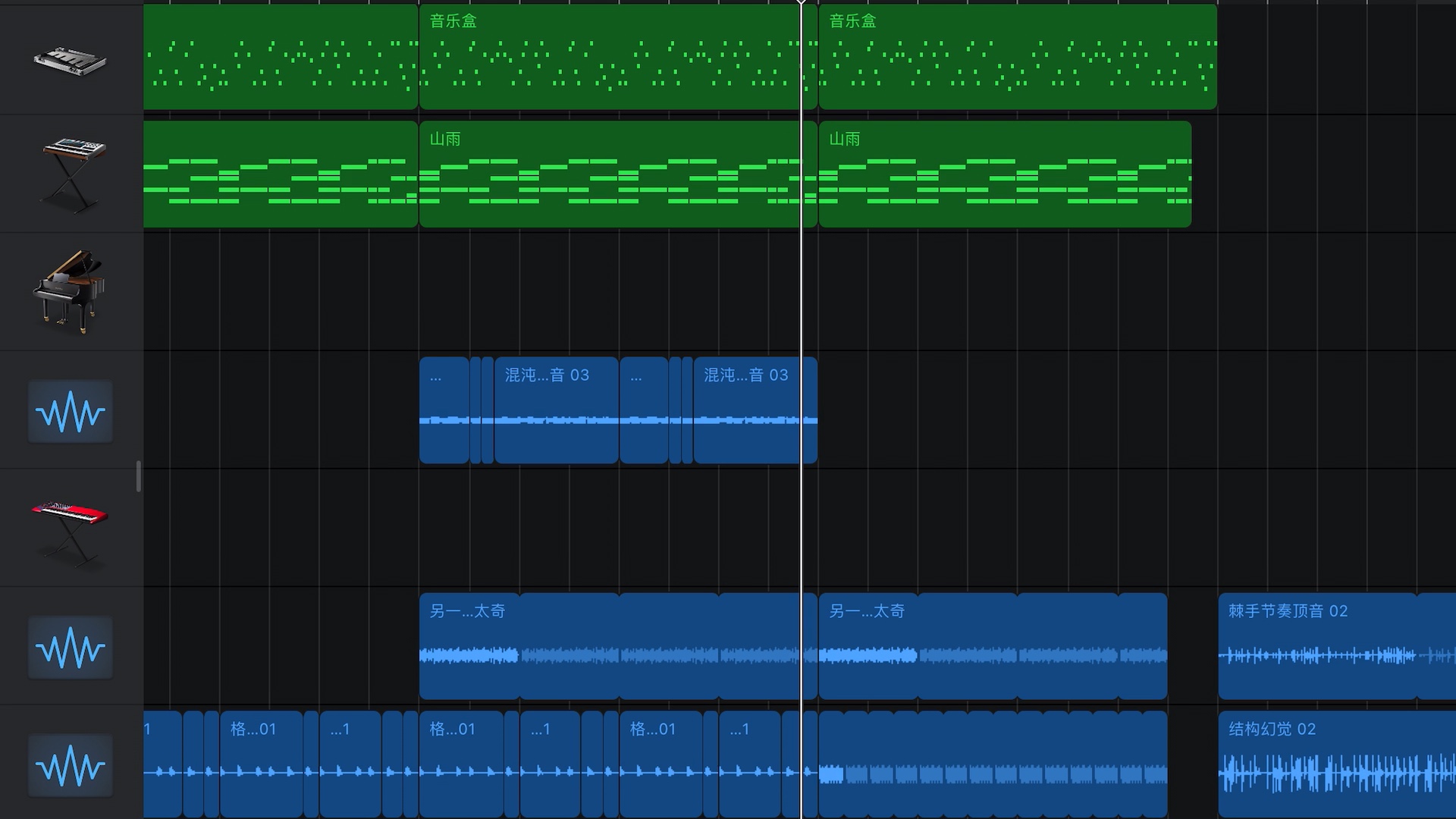
Task: Select the red keyboard track icon
Action: pos(70,534)
